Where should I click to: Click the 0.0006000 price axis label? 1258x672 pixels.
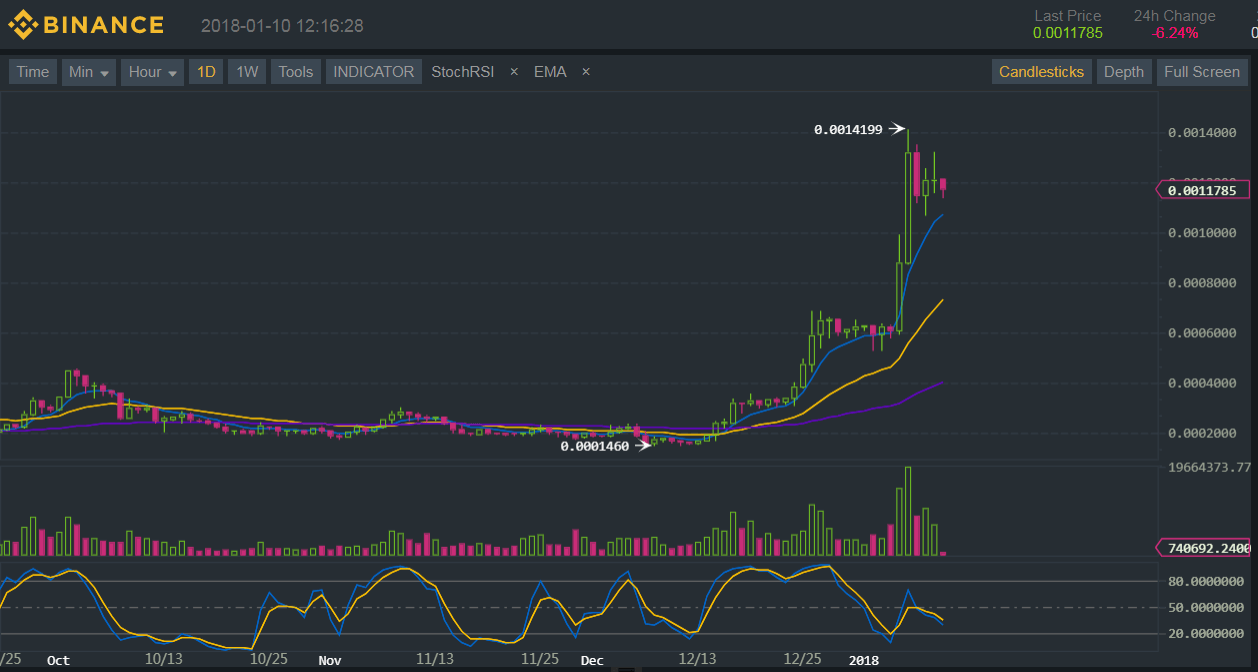click(x=1202, y=333)
